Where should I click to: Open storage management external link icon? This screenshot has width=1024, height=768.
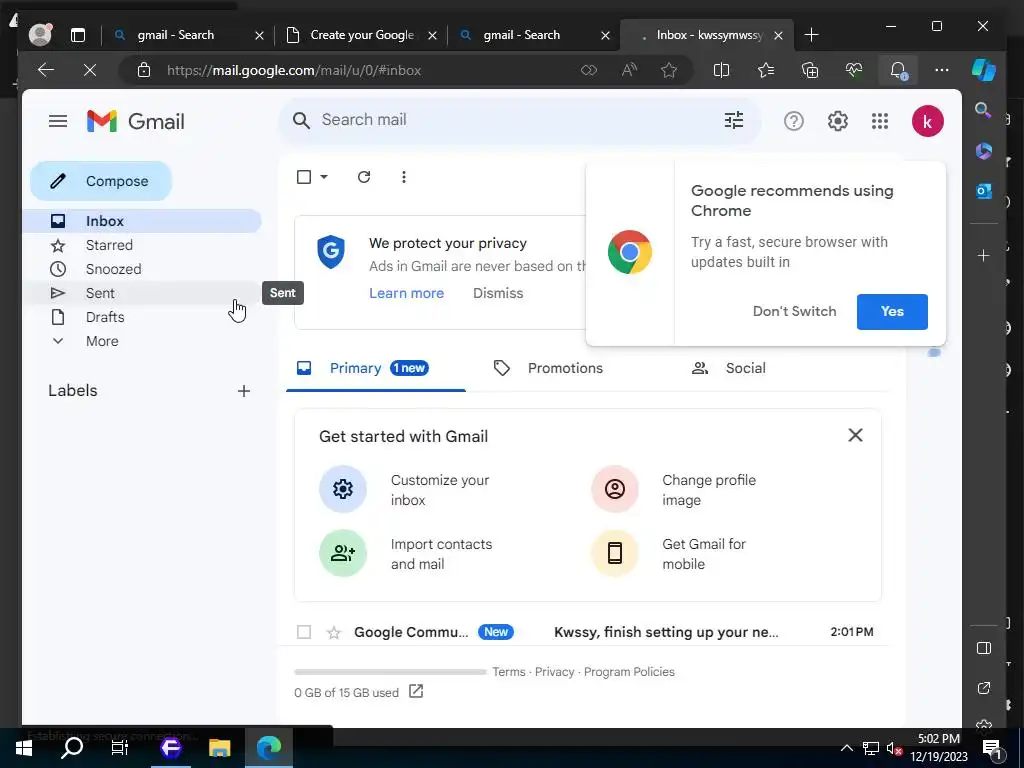pos(416,692)
